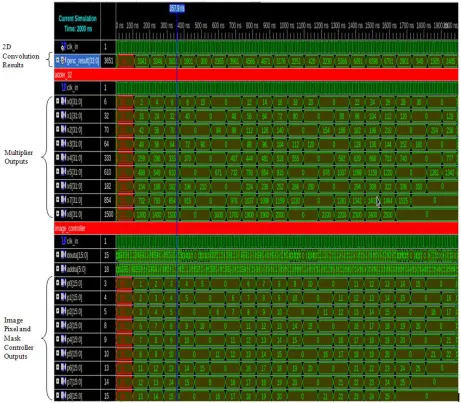Click the addra value cell showing 18

click(108, 270)
